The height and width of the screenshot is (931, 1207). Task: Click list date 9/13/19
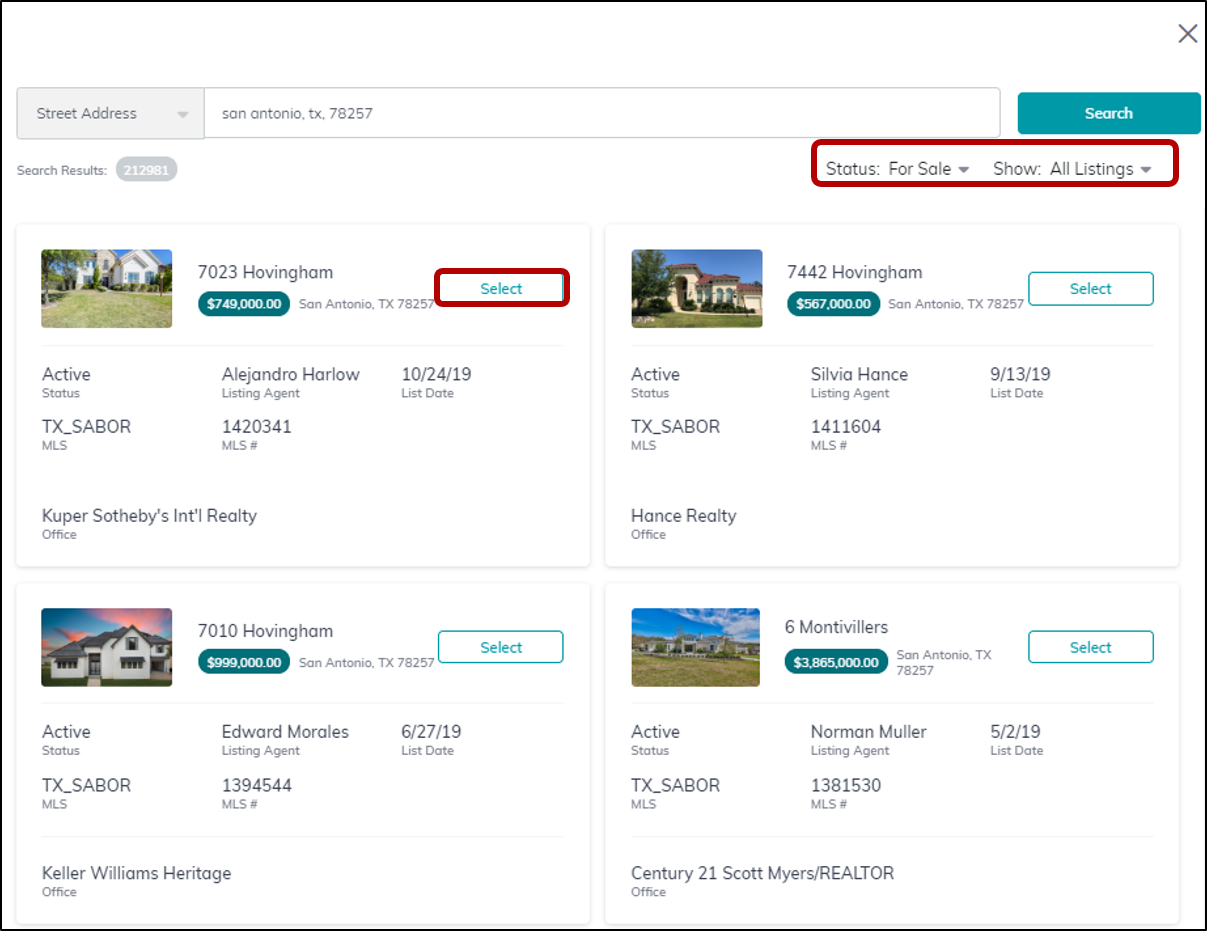[1020, 374]
